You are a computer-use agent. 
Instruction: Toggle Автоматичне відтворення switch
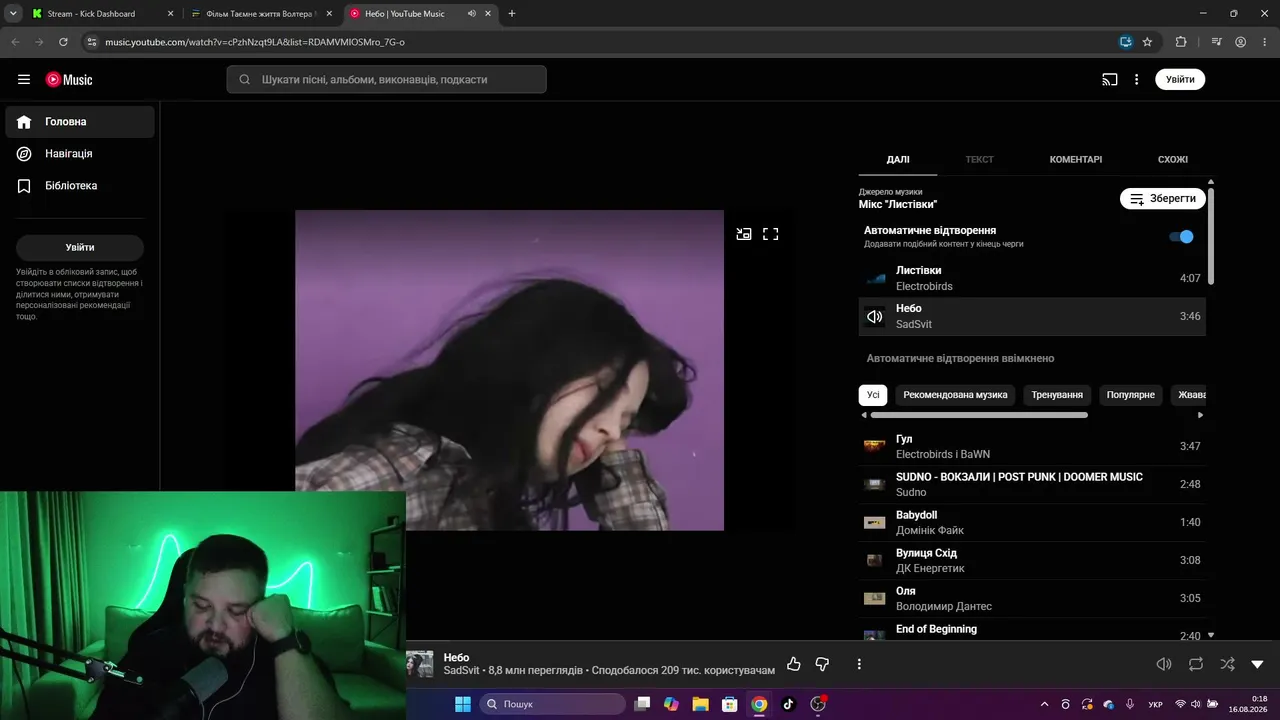click(x=1181, y=237)
